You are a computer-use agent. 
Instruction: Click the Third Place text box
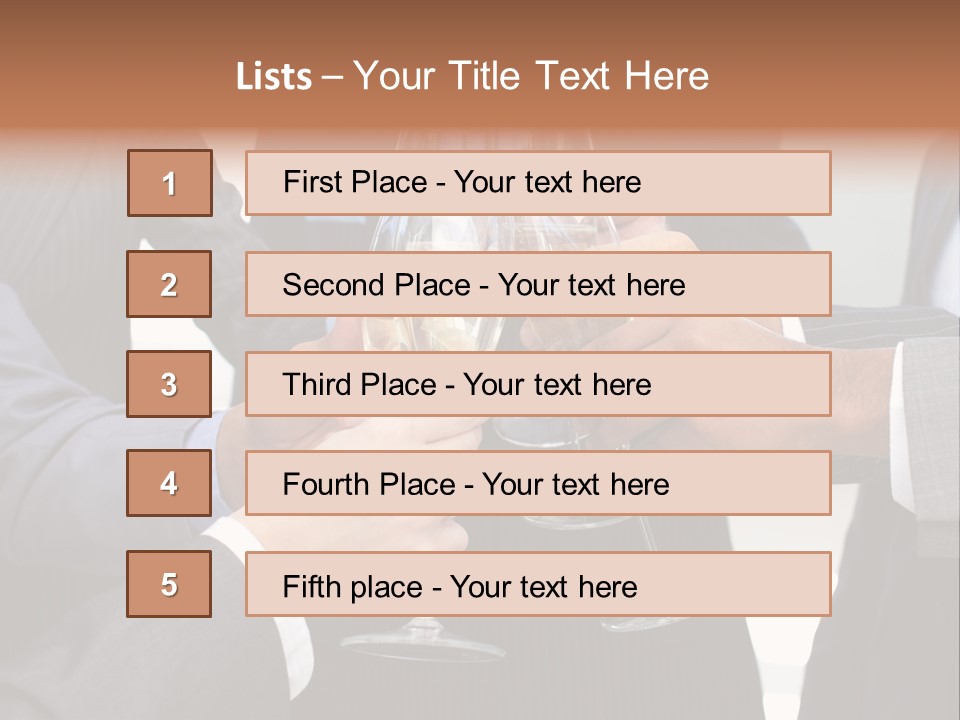point(538,384)
